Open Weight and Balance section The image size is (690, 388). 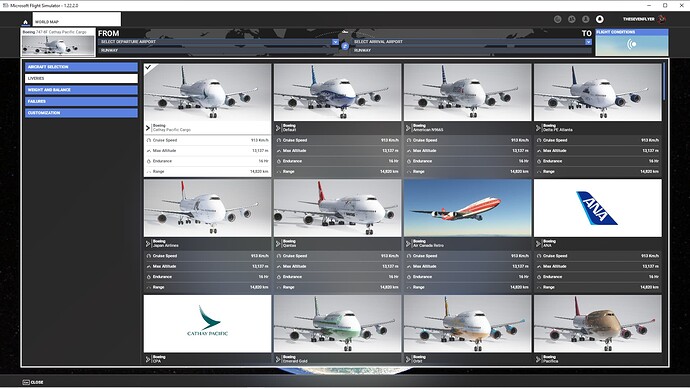[x=81, y=90]
